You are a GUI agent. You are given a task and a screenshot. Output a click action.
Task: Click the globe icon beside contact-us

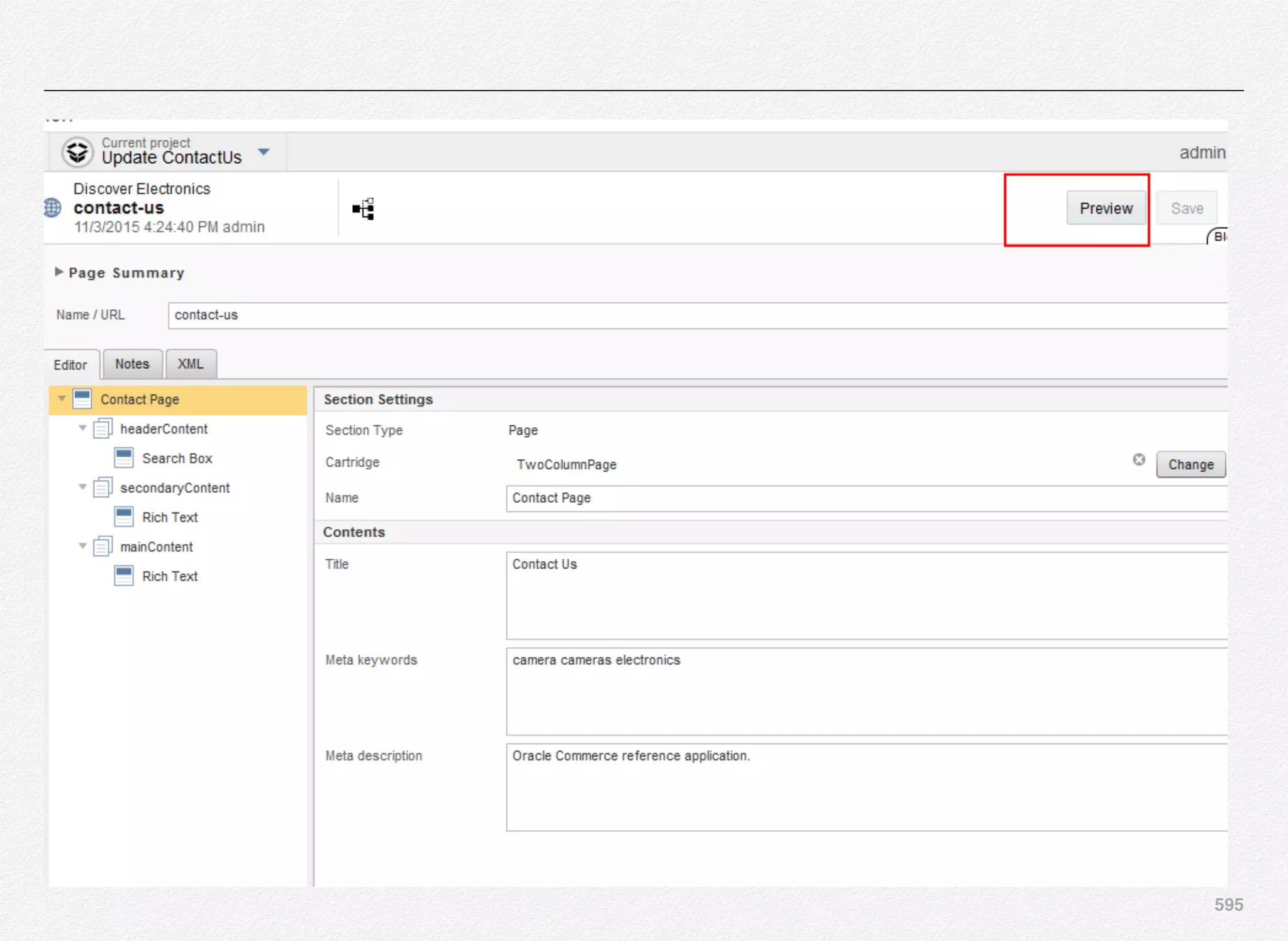[x=53, y=208]
